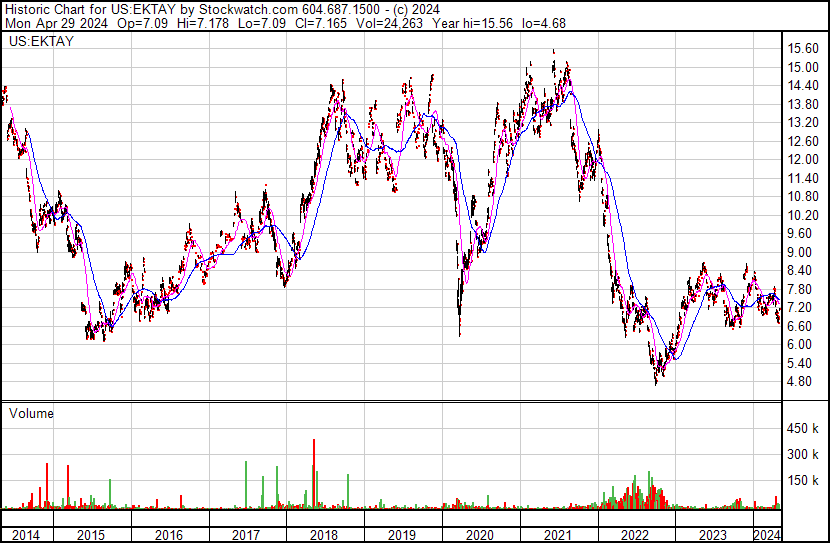
Task: Click the 300 k volume axis label
Action: (803, 455)
